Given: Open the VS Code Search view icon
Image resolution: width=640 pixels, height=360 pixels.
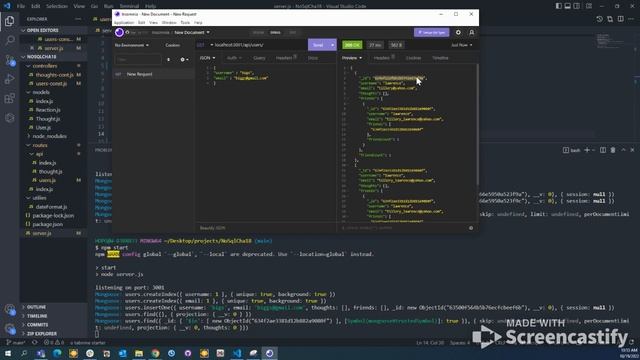Looking at the screenshot, I should point(9,40).
